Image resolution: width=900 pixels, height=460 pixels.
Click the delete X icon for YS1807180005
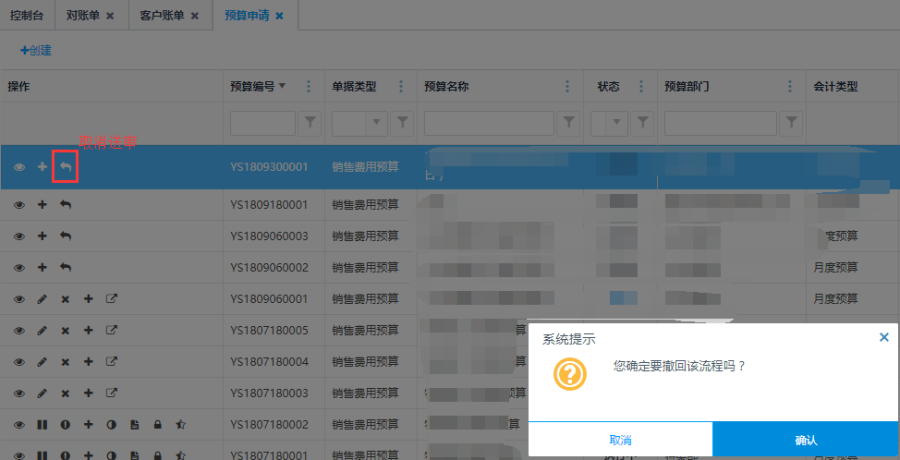65,330
